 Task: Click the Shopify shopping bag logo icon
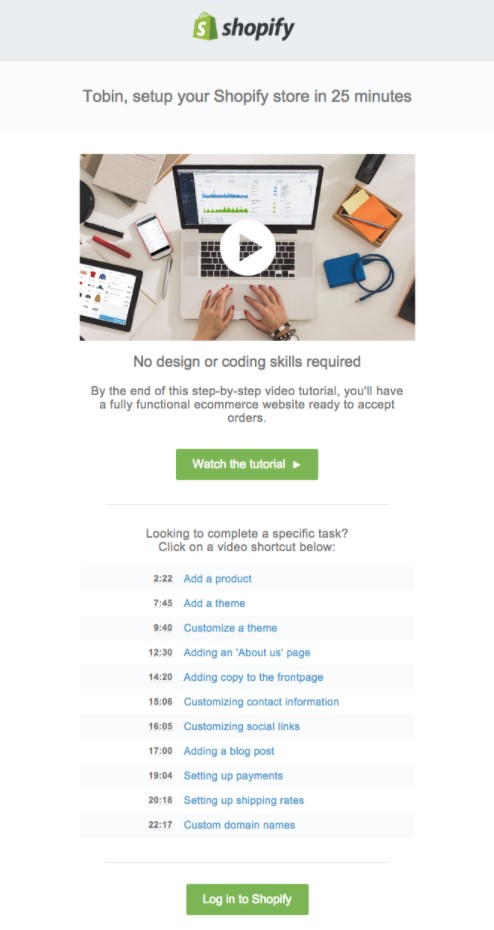pyautogui.click(x=205, y=27)
